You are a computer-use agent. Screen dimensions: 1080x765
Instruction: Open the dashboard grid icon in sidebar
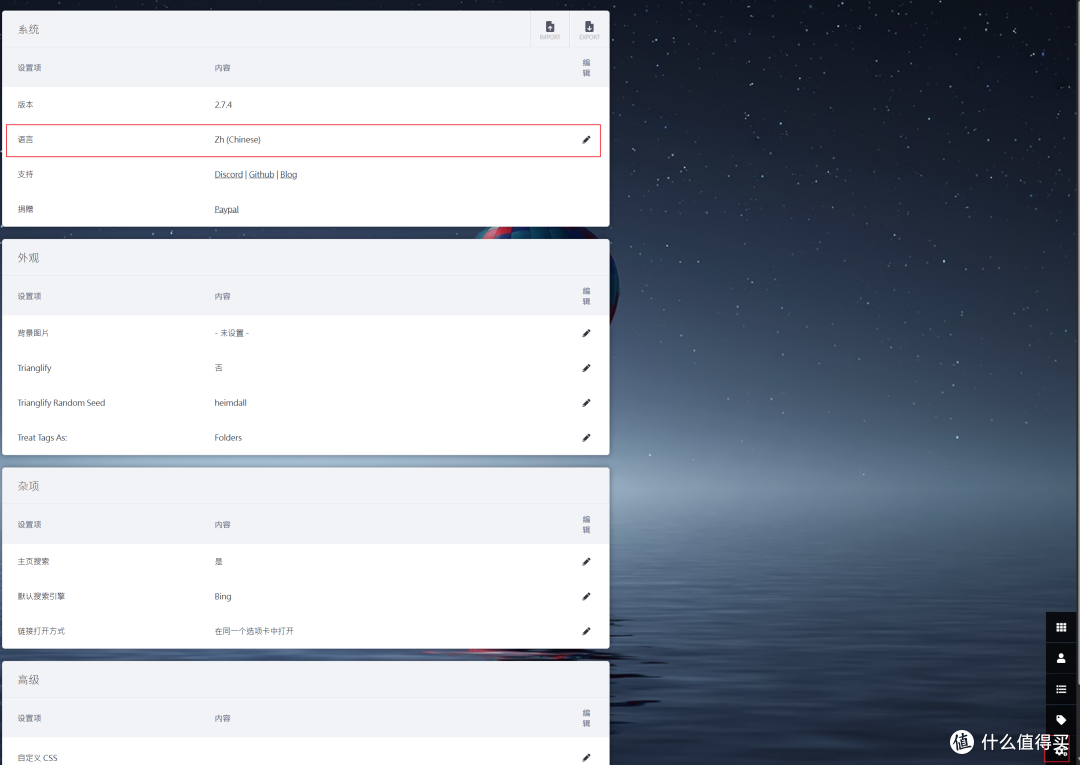1061,627
